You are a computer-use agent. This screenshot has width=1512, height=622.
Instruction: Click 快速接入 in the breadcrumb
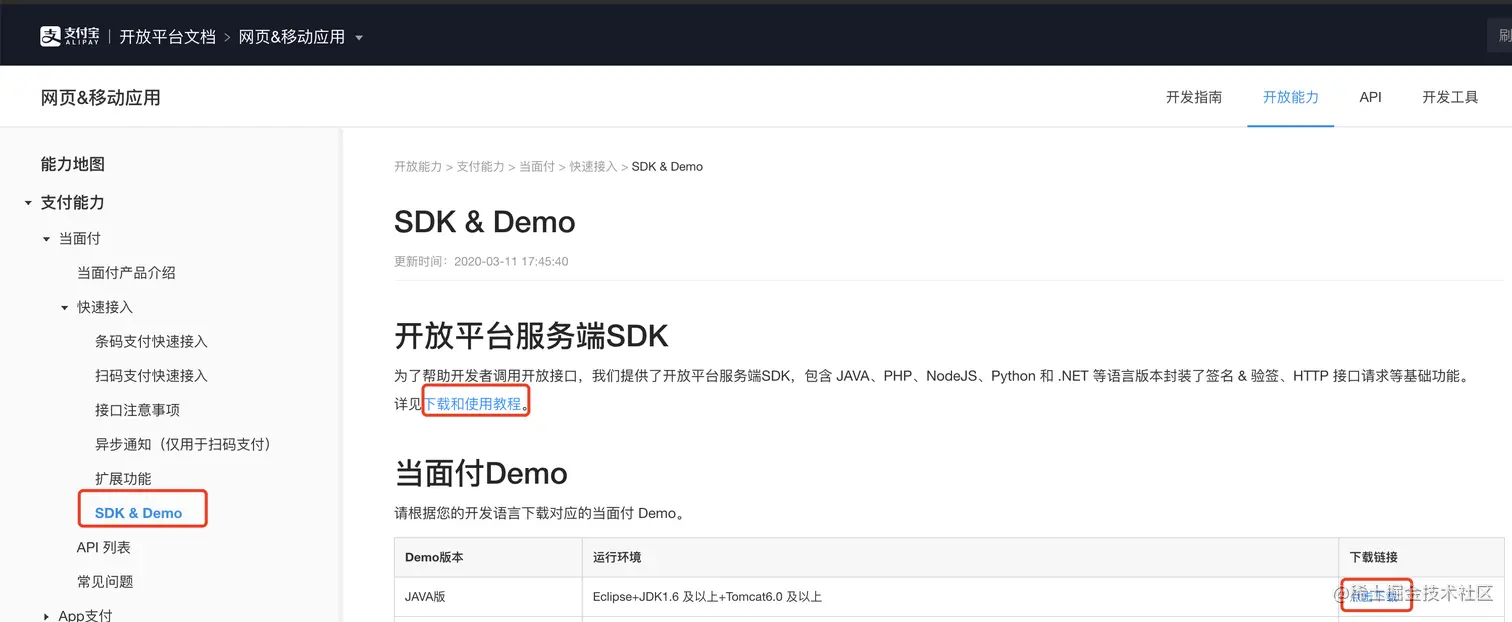[594, 166]
